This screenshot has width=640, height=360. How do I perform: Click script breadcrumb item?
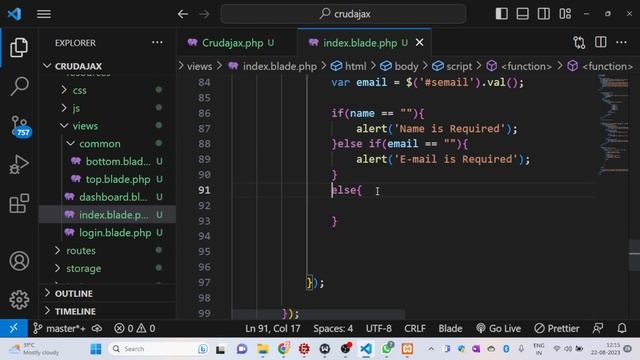click(452, 66)
